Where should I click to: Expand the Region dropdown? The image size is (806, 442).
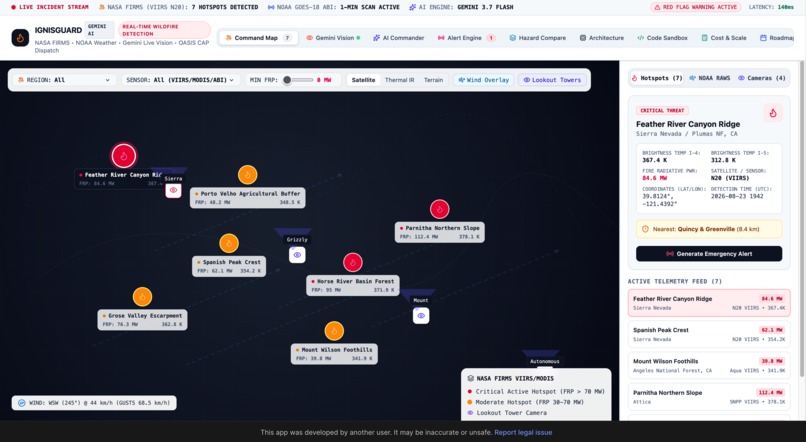point(64,80)
